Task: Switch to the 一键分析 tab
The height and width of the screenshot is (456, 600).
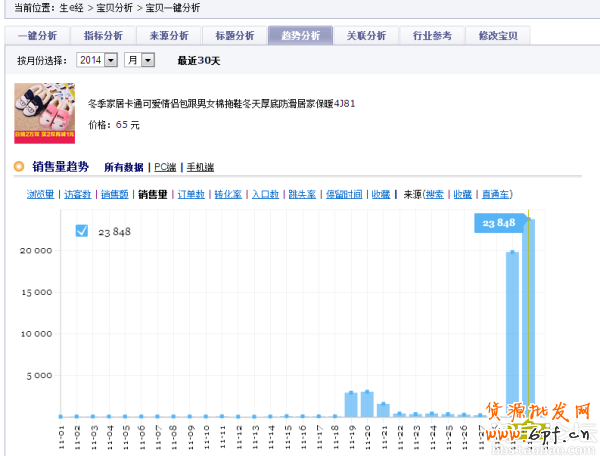Action: (x=37, y=36)
